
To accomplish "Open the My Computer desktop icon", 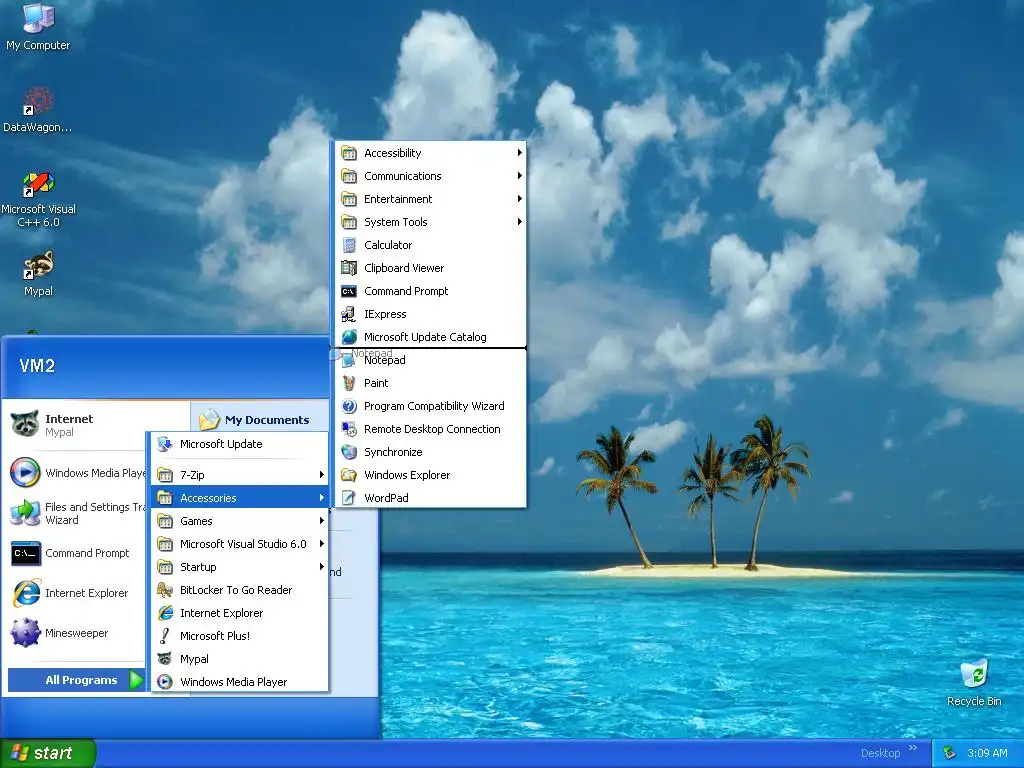I will [x=38, y=26].
